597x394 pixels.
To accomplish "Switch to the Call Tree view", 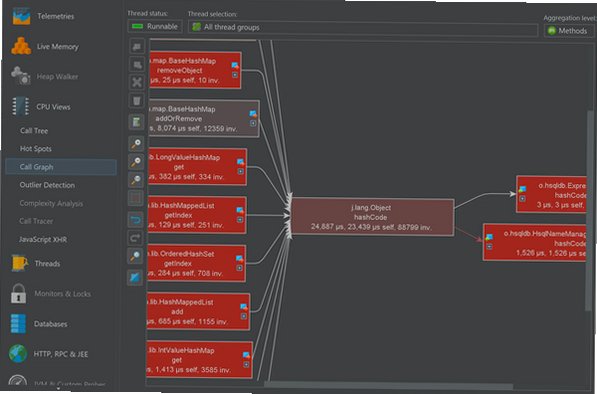I will [x=34, y=131].
